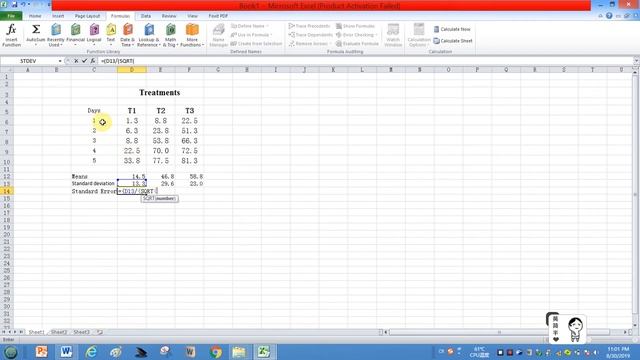The image size is (640, 360).
Task: Select row 14 header
Action: click(7, 191)
